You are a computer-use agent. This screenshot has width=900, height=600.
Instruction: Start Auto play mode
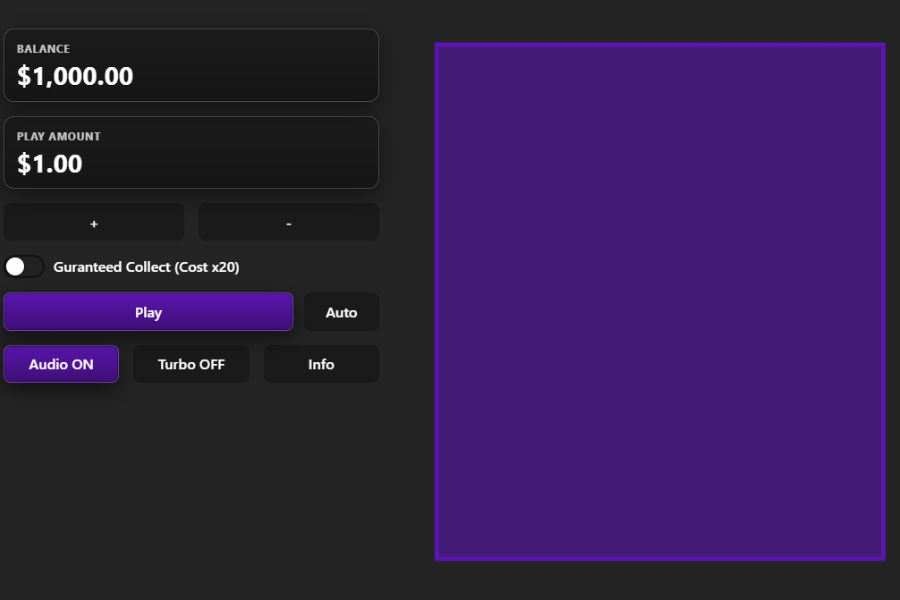(341, 312)
